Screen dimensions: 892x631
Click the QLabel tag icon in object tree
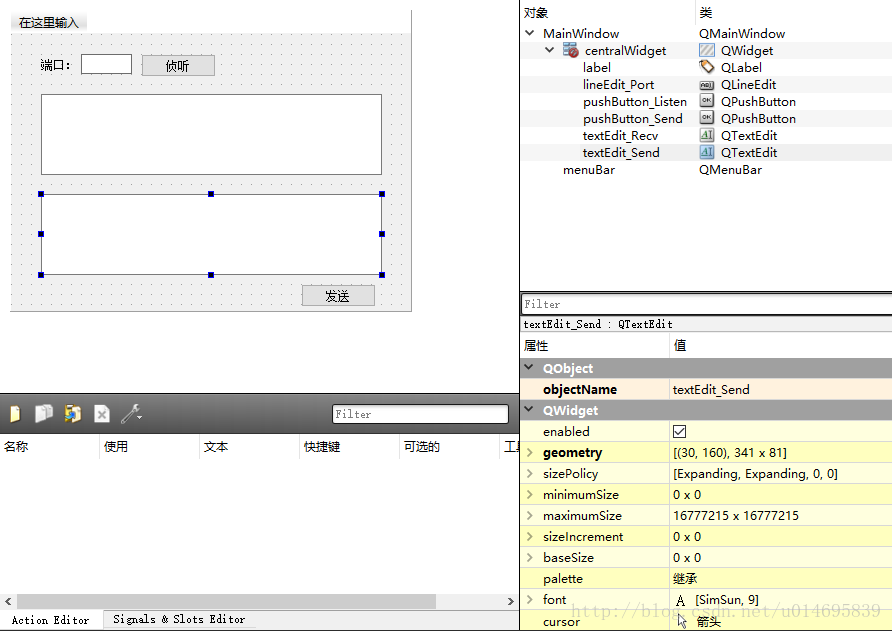(x=707, y=67)
